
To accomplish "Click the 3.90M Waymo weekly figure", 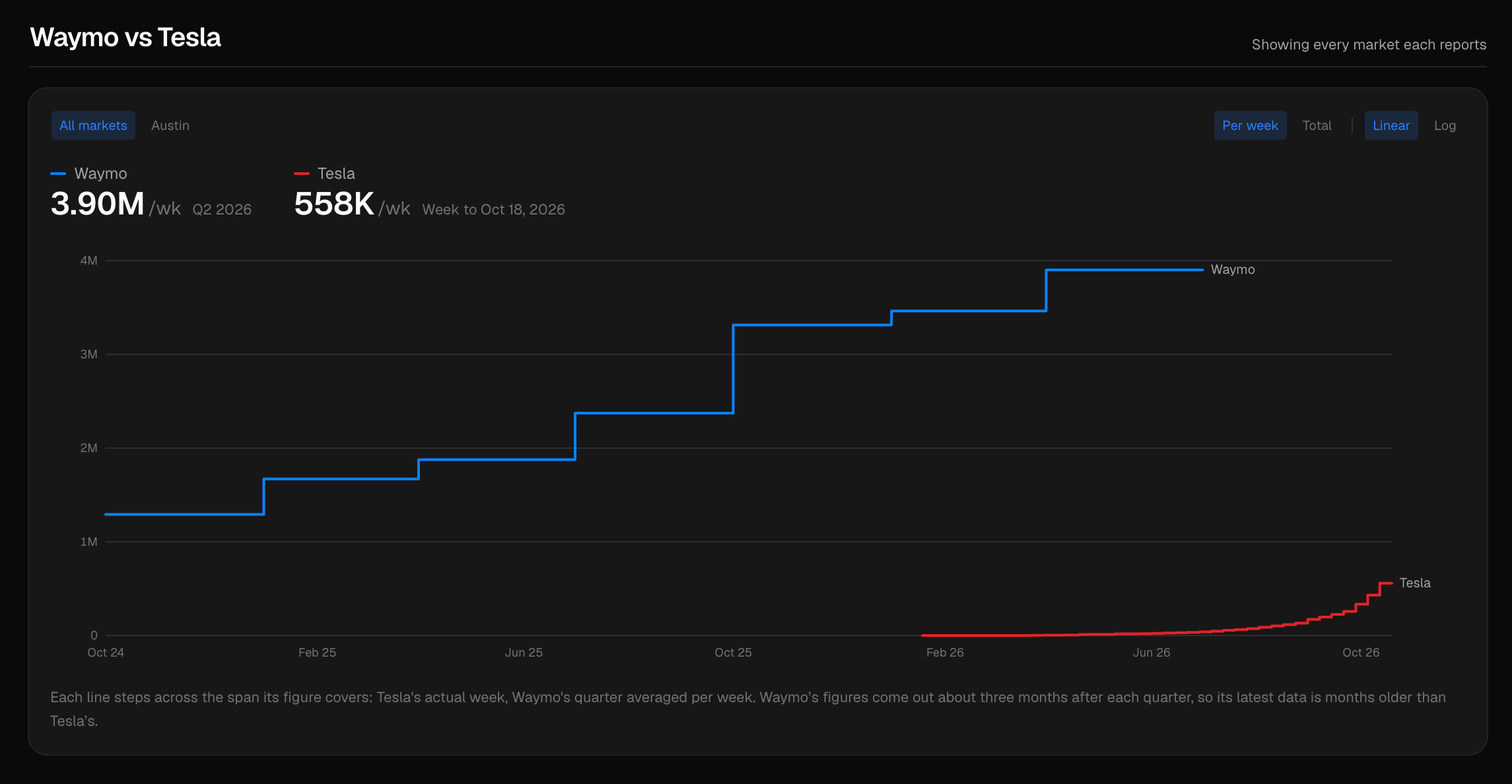I will click(x=98, y=204).
